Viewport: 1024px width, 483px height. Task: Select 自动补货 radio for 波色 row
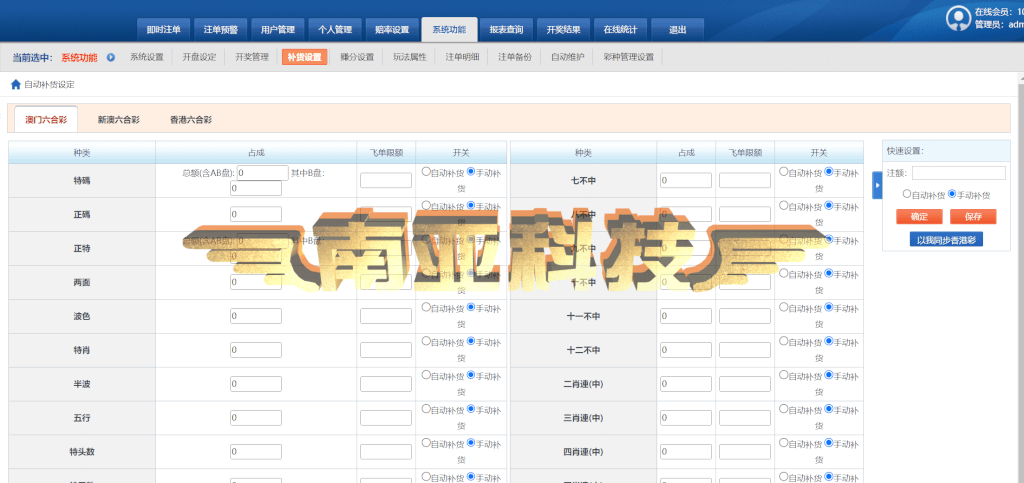pyautogui.click(x=426, y=307)
